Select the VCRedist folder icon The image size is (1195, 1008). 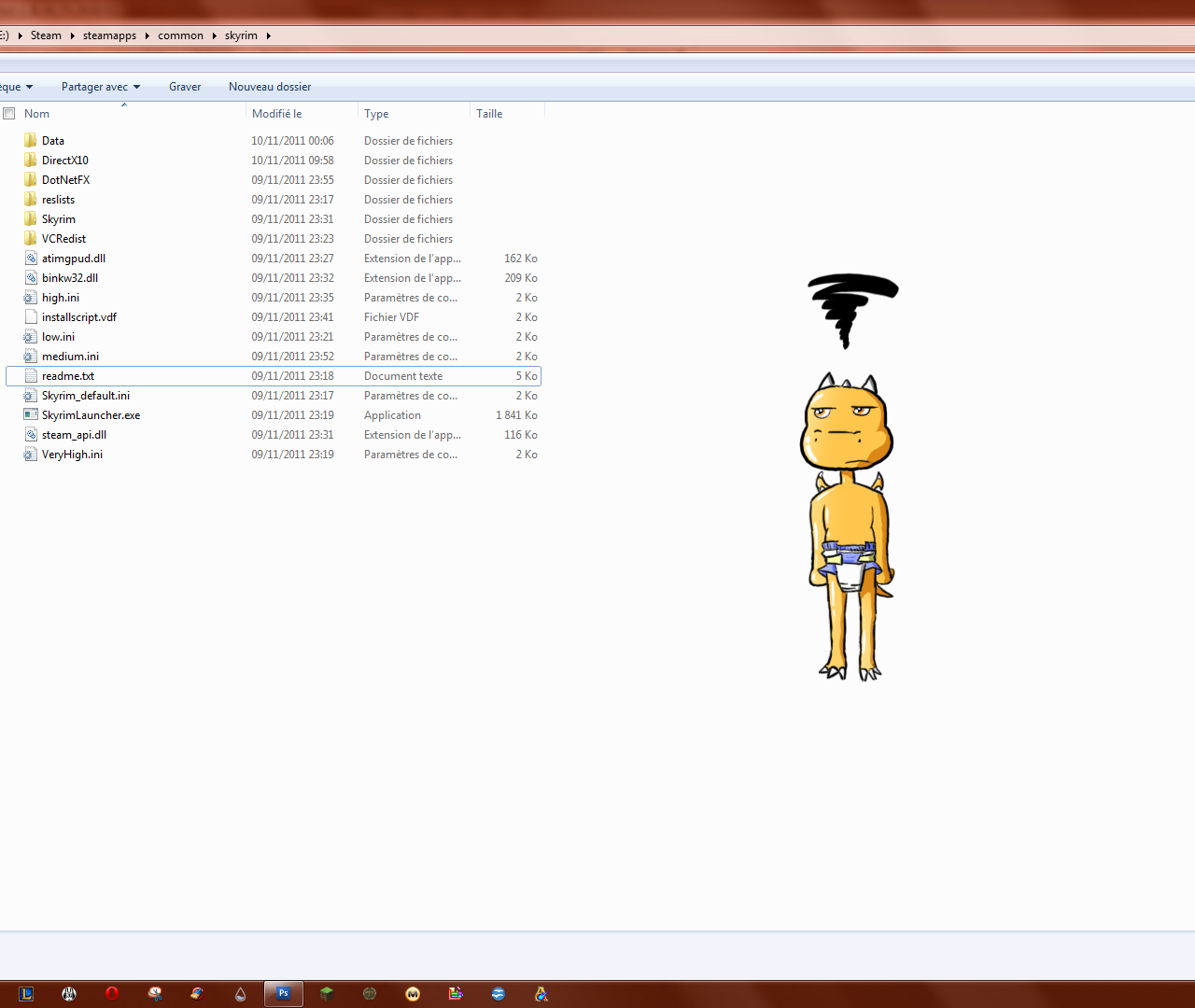31,239
